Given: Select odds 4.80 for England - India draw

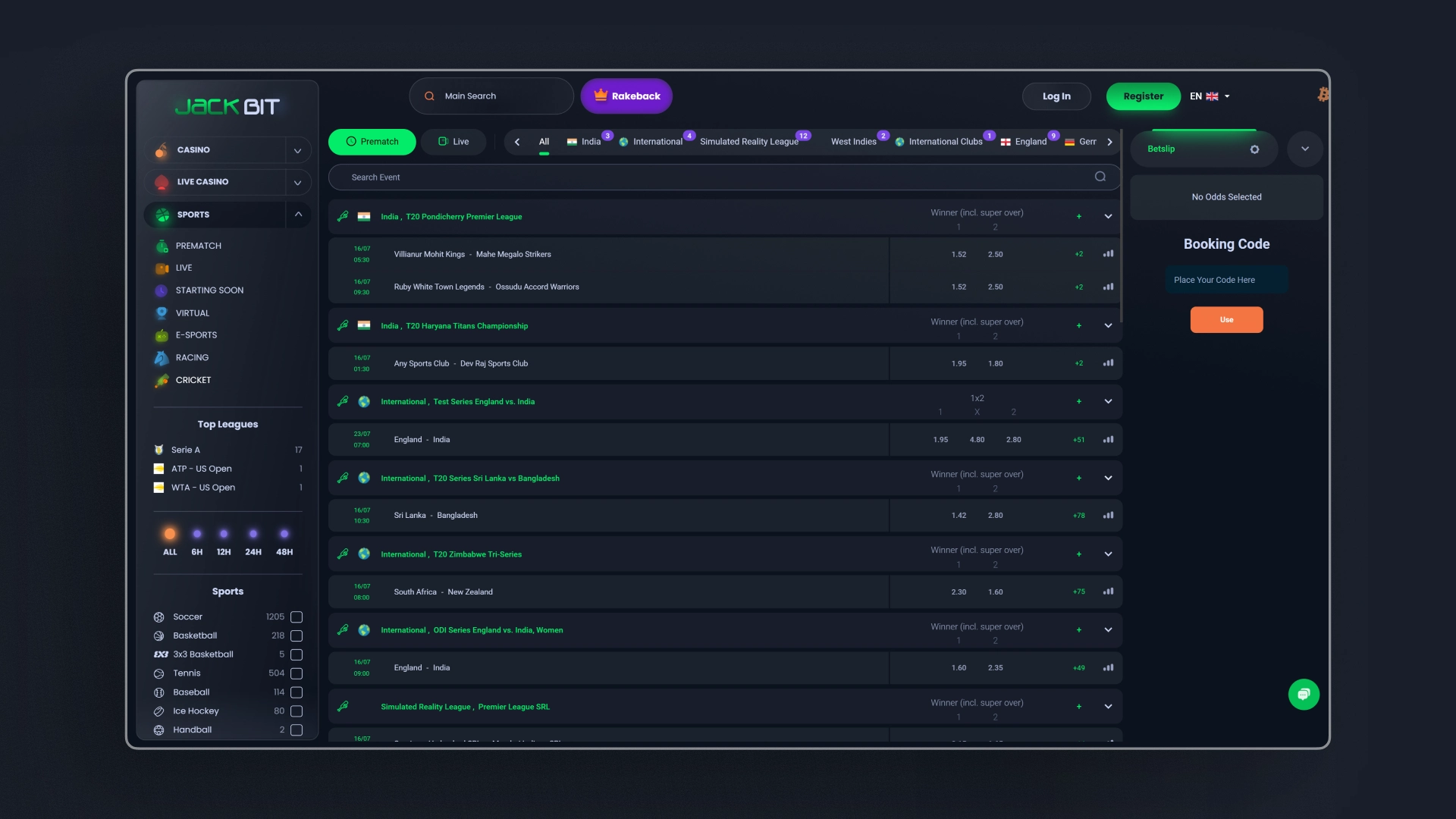Looking at the screenshot, I should 977,440.
